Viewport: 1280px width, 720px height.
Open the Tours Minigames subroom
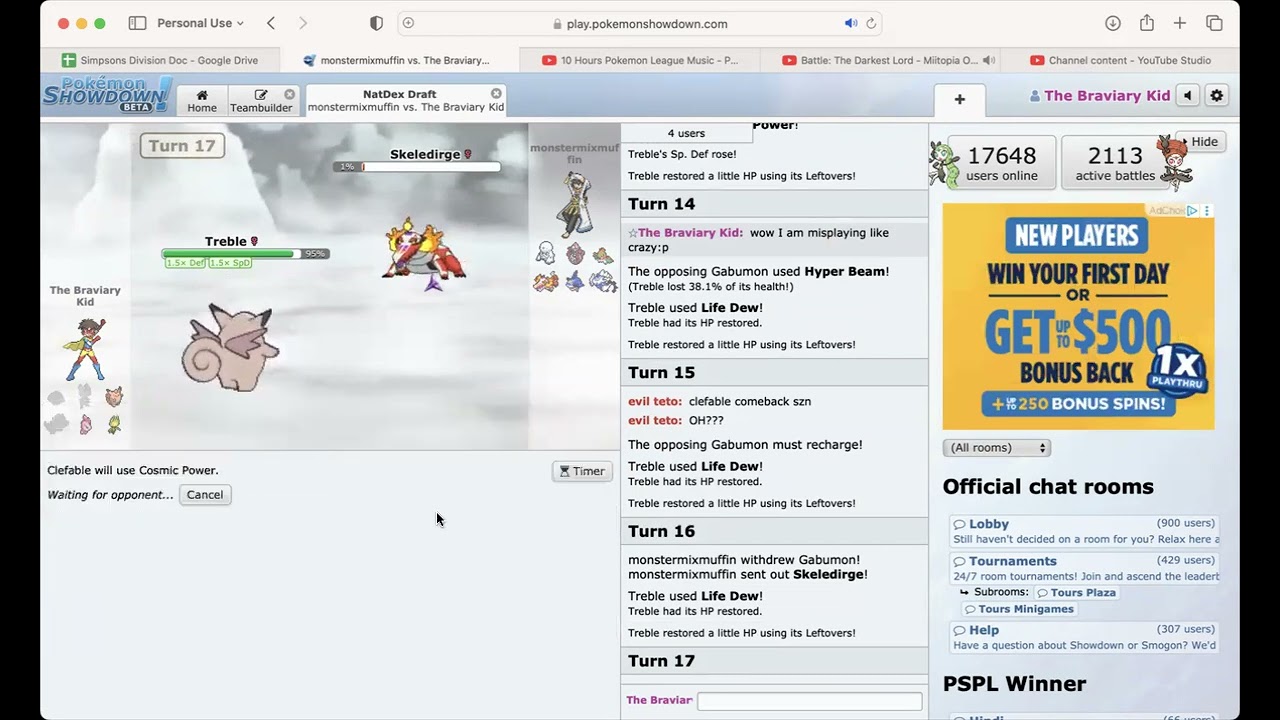pos(1019,609)
